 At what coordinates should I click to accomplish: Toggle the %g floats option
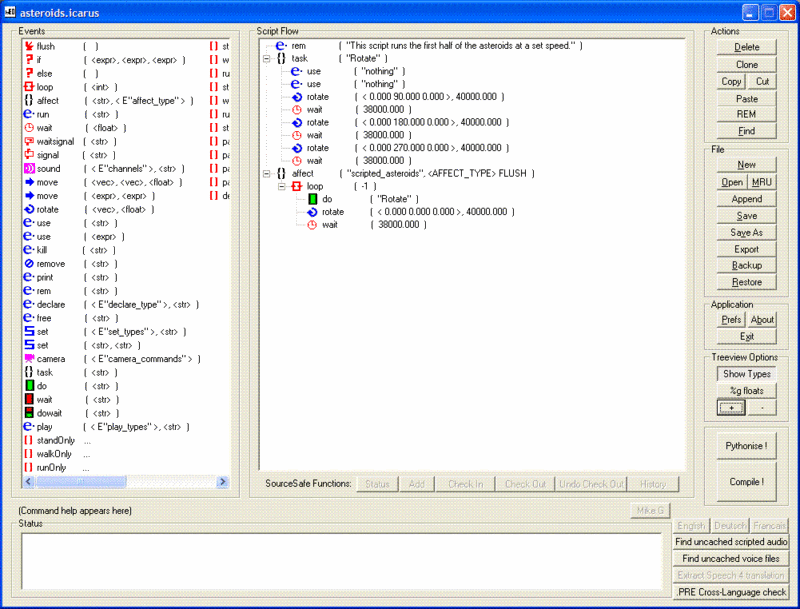pyautogui.click(x=747, y=391)
